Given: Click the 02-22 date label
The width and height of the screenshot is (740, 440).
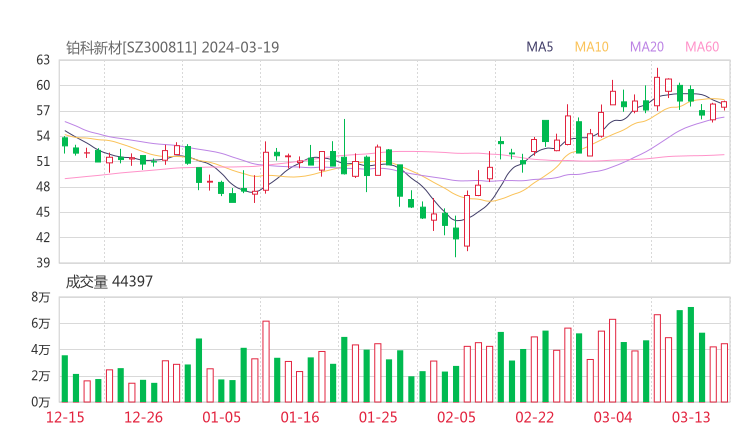Looking at the screenshot, I should click(534, 417).
